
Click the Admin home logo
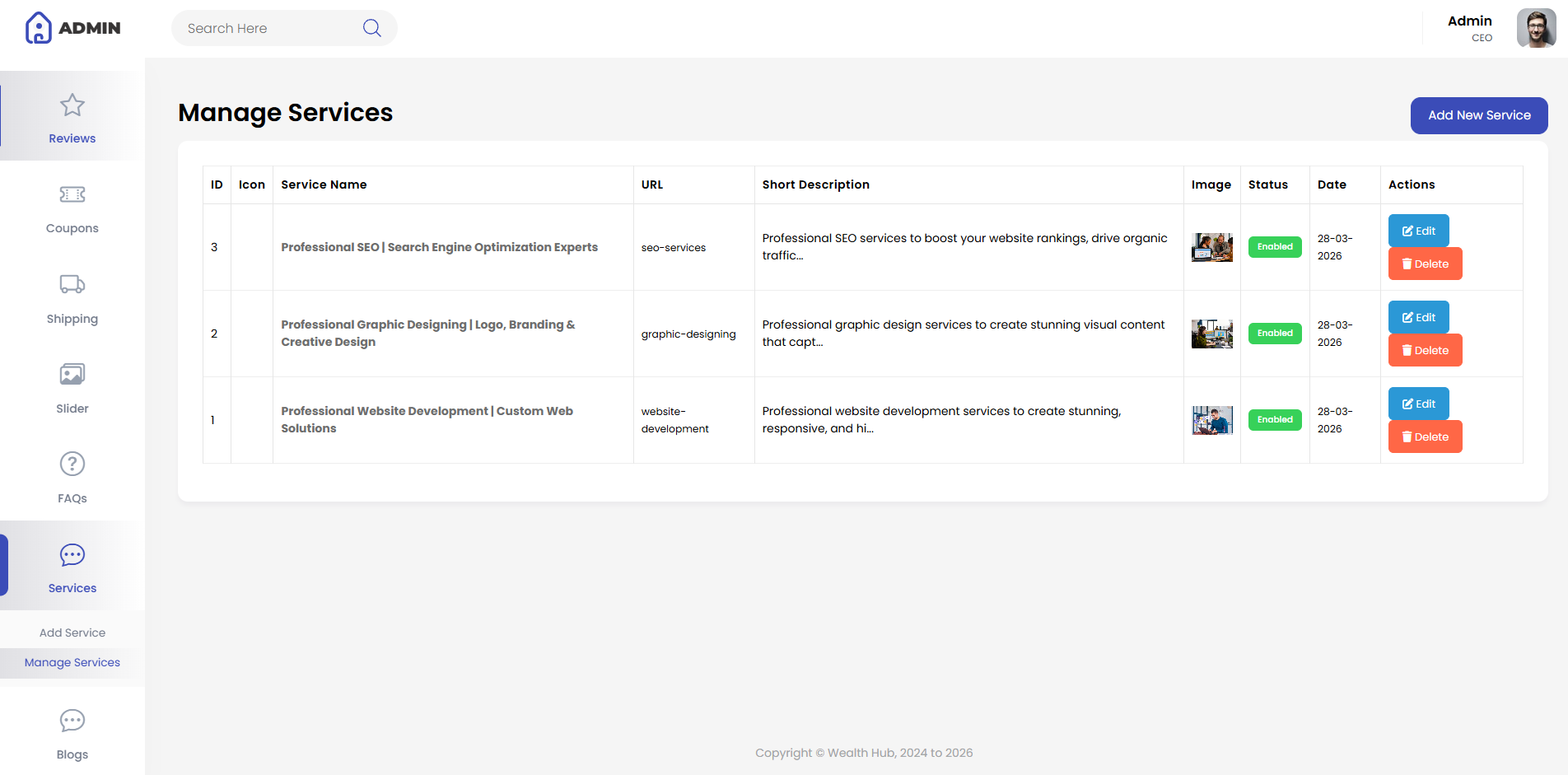pos(72,28)
